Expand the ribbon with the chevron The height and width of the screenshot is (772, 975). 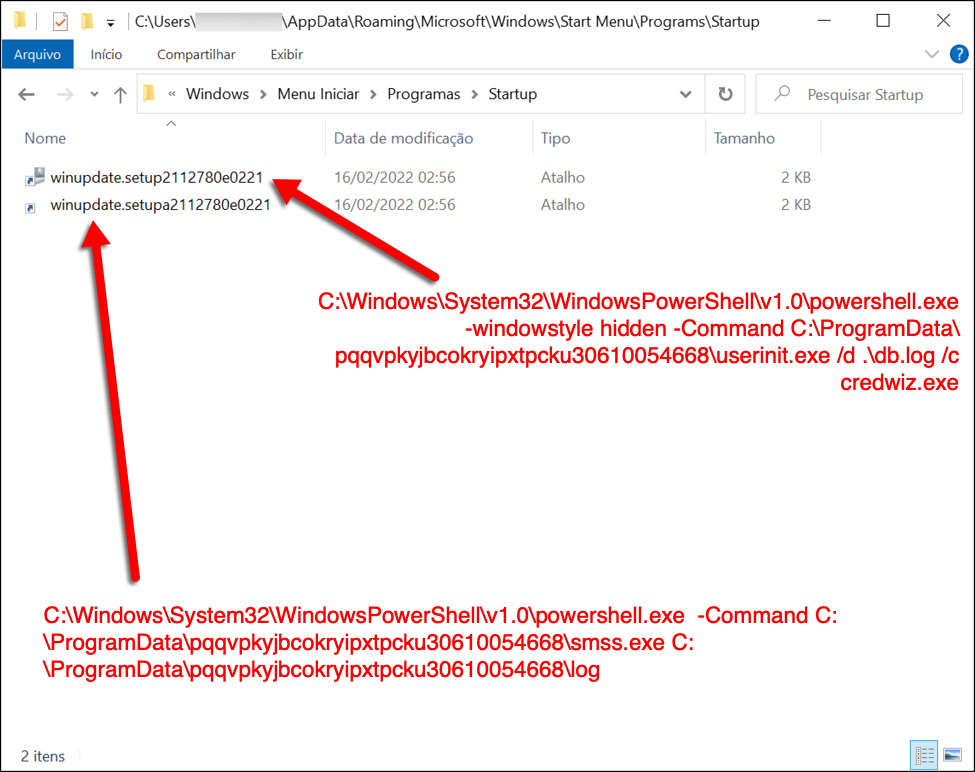click(932, 54)
